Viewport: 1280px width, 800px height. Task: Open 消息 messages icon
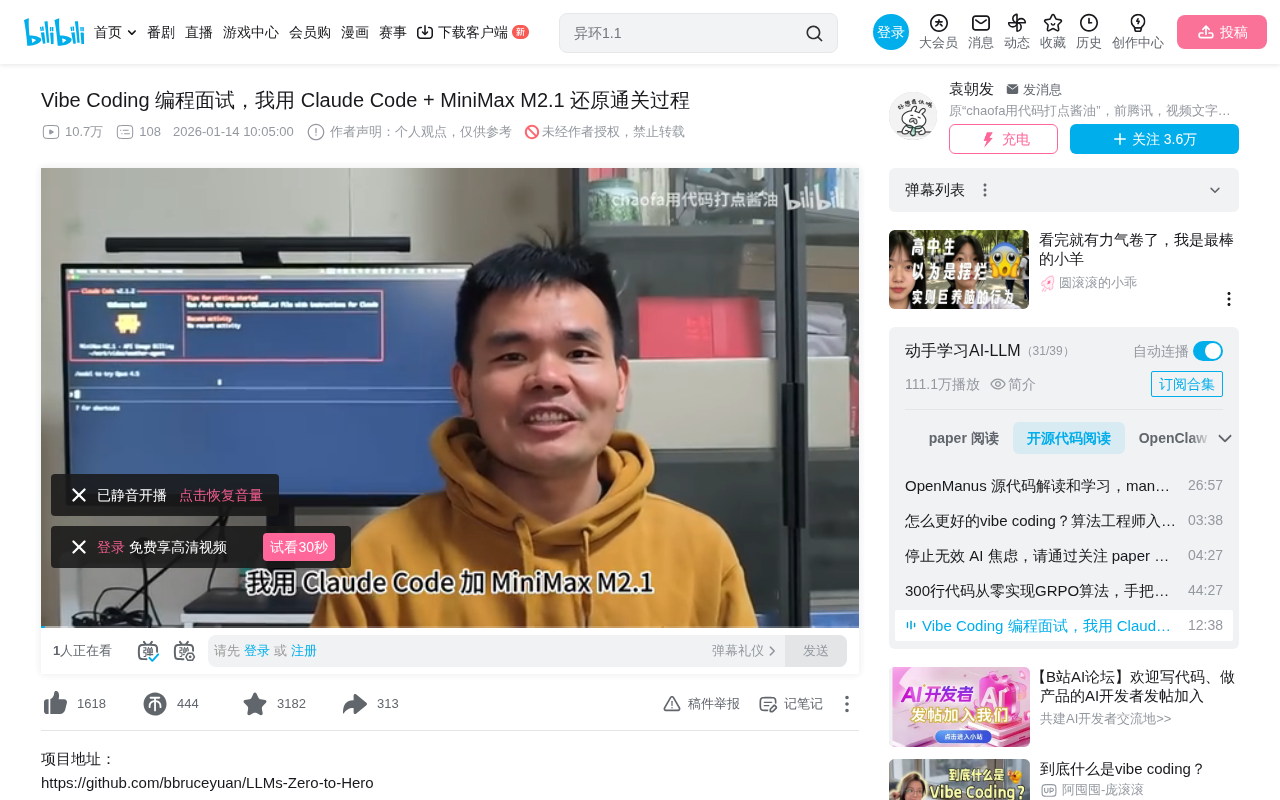pyautogui.click(x=981, y=32)
